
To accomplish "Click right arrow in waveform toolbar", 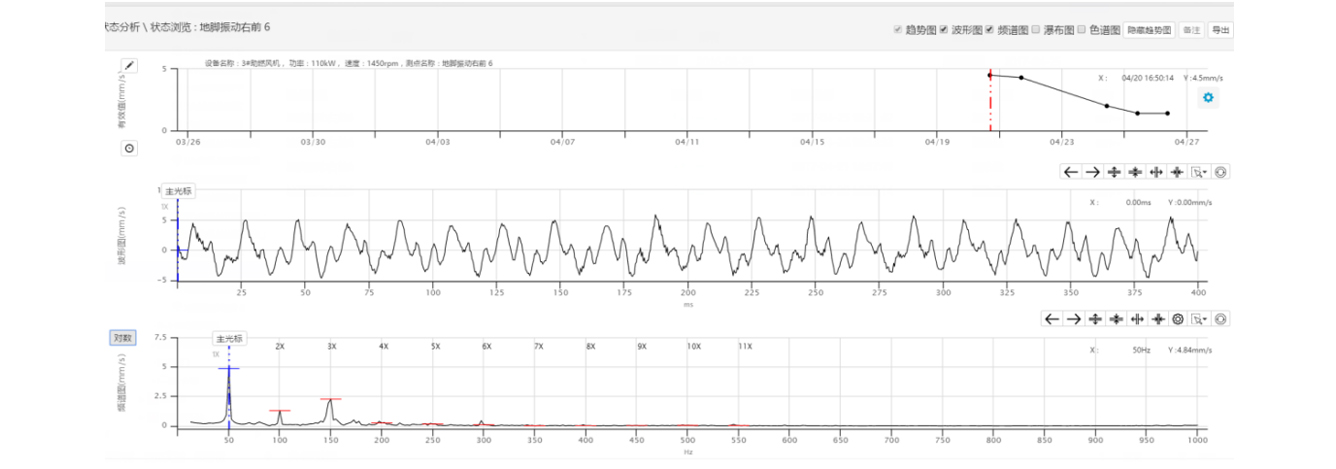I will point(1093,172).
